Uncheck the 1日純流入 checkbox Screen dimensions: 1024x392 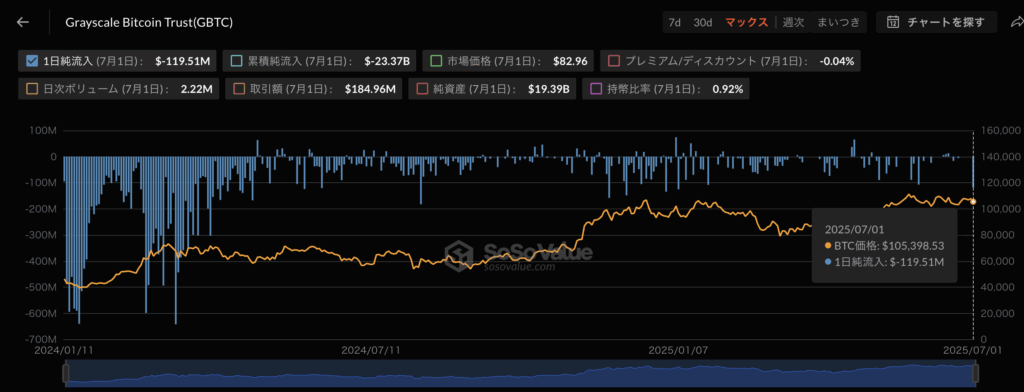(x=31, y=61)
